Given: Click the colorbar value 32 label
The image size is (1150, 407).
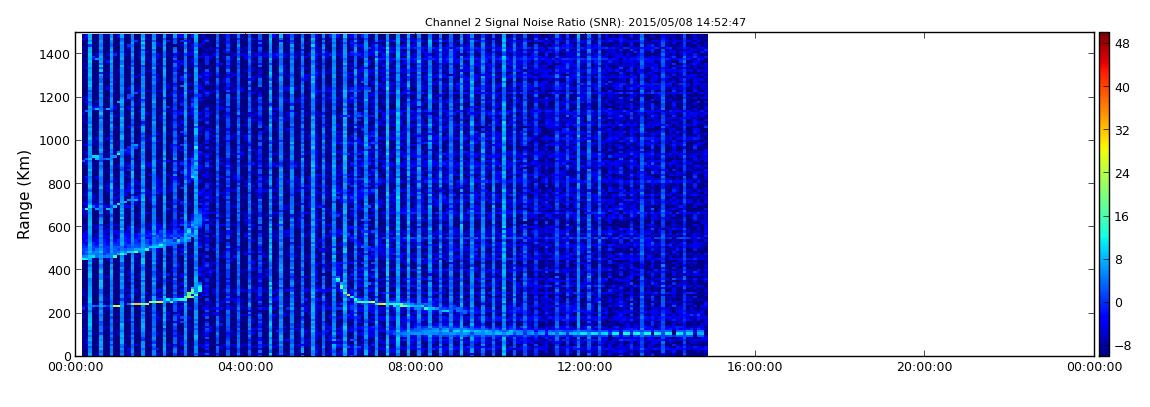Looking at the screenshot, I should point(1122,131).
